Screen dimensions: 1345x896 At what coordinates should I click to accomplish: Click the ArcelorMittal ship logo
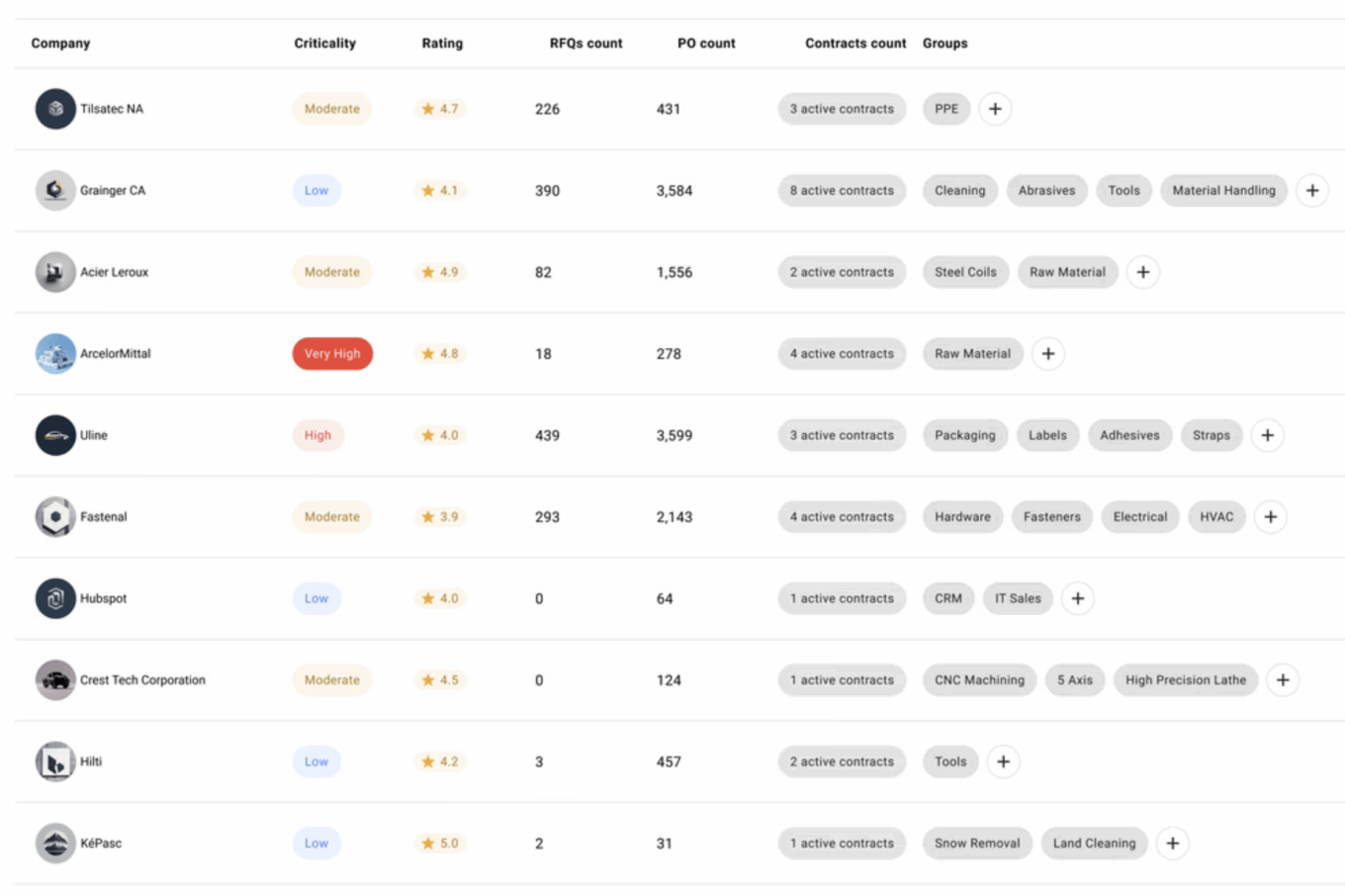pos(55,354)
